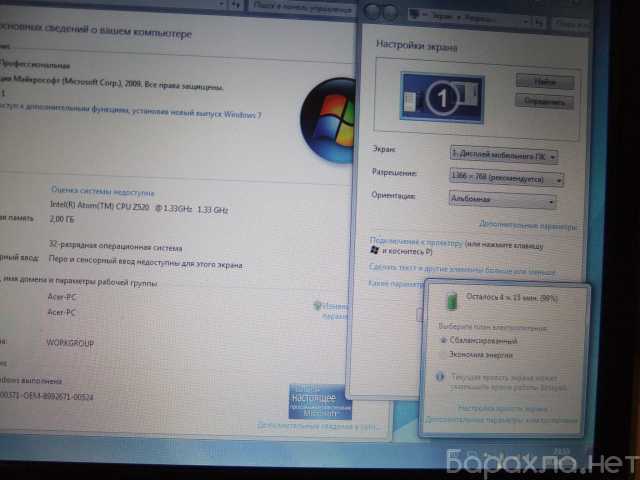Click the Поиск в панели управления search field
This screenshot has height=480, width=640.
pyautogui.click(x=301, y=7)
